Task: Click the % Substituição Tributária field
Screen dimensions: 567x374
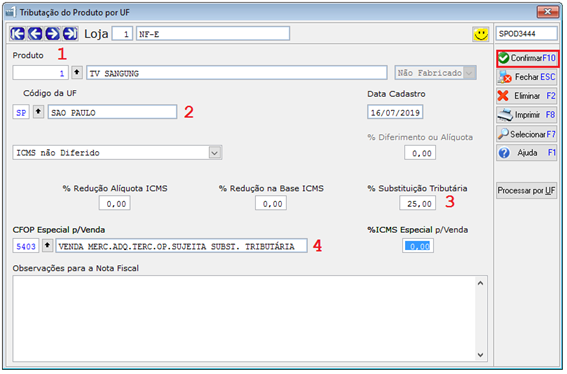Action: pyautogui.click(x=418, y=204)
